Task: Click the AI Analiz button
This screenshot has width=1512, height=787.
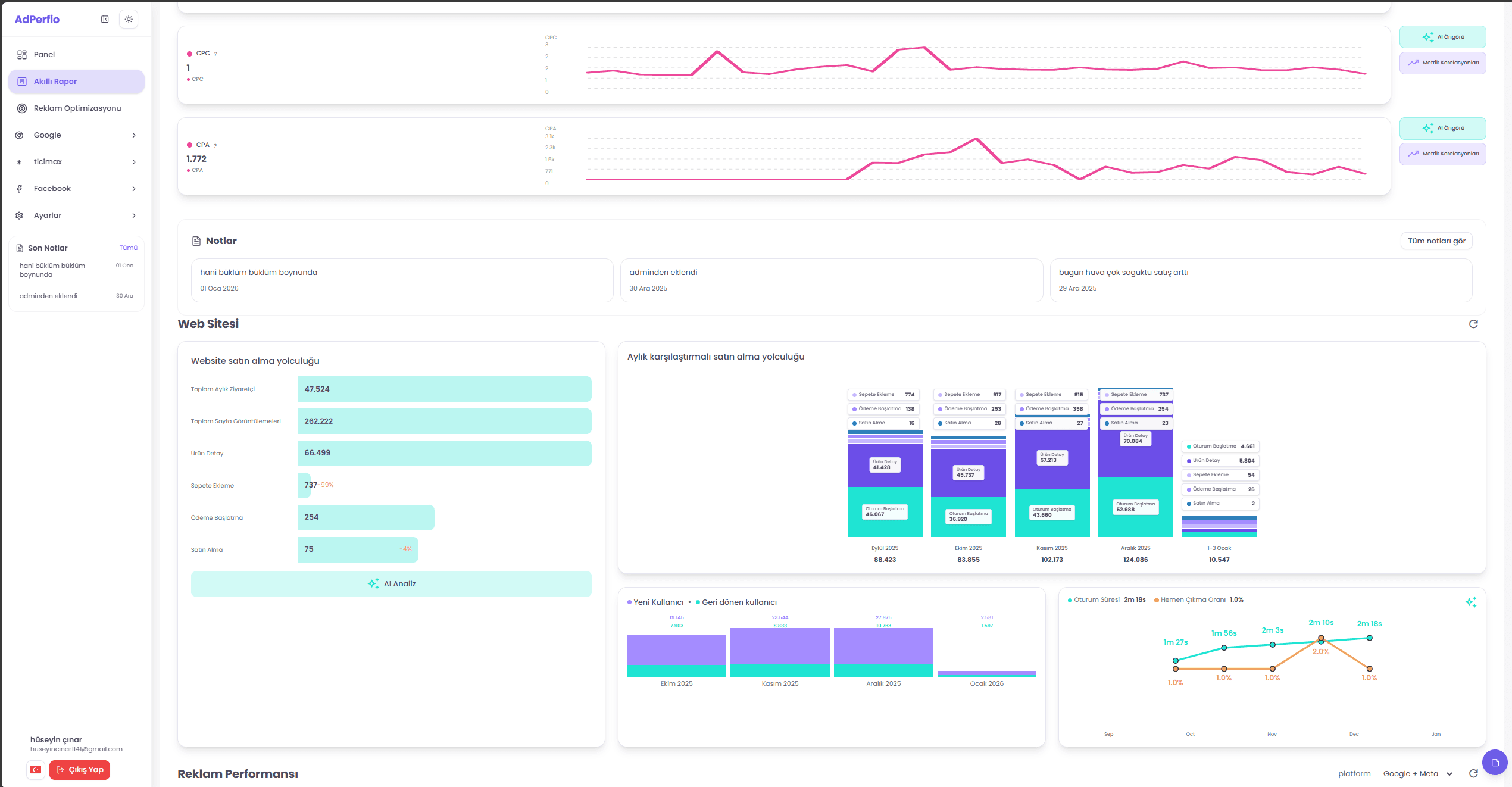Action: pos(391,584)
